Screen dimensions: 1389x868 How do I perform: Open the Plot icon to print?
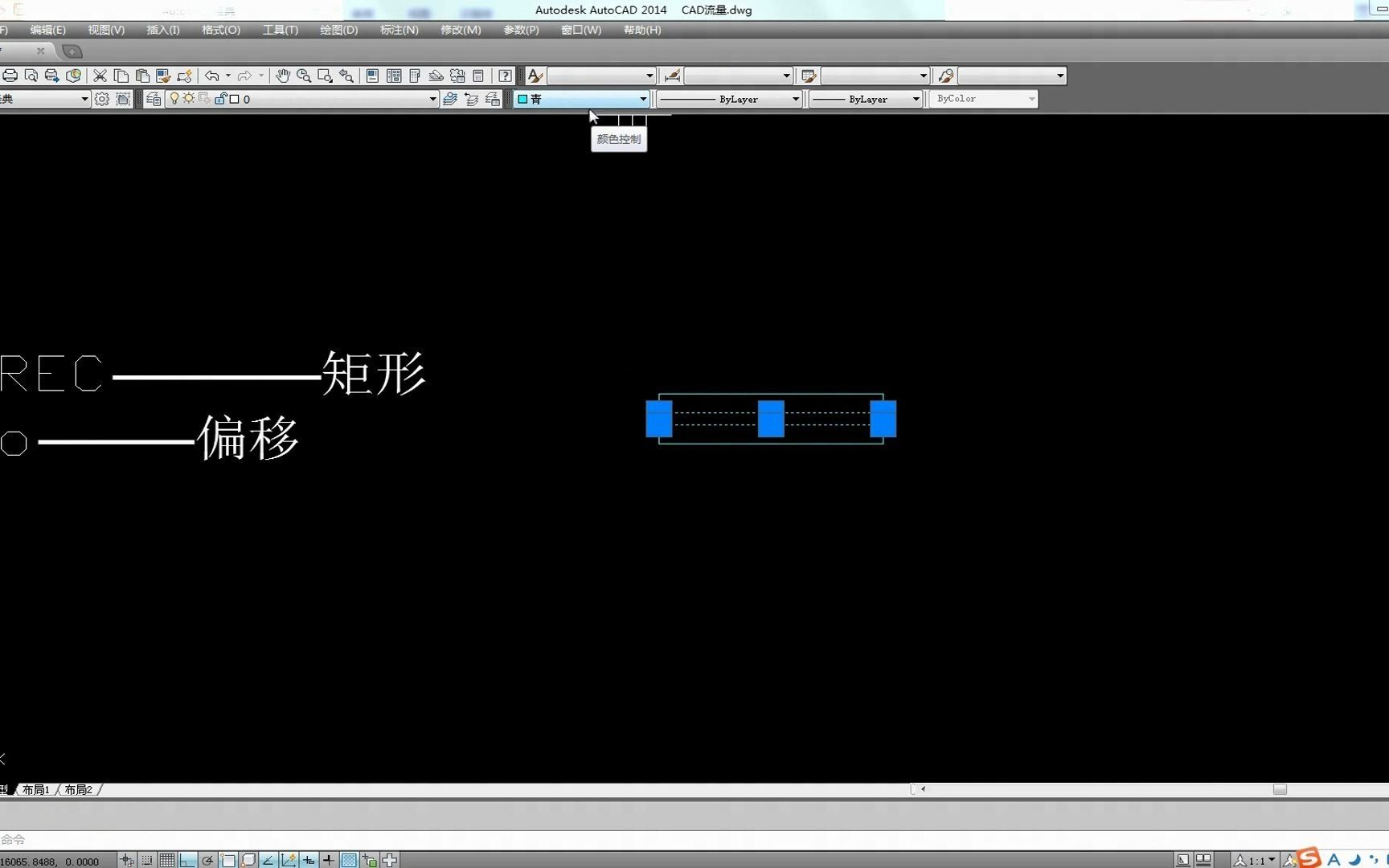pos(11,76)
